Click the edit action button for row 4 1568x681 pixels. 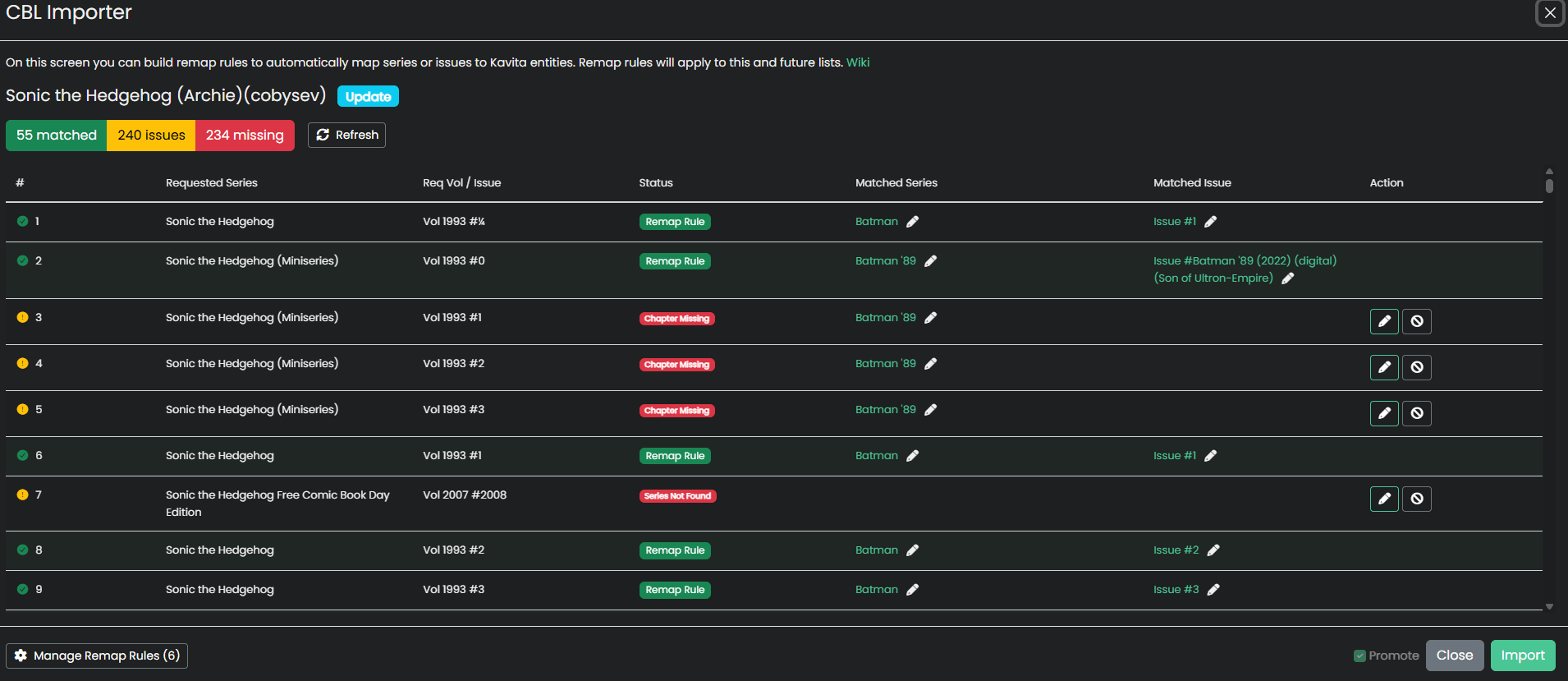(1384, 367)
